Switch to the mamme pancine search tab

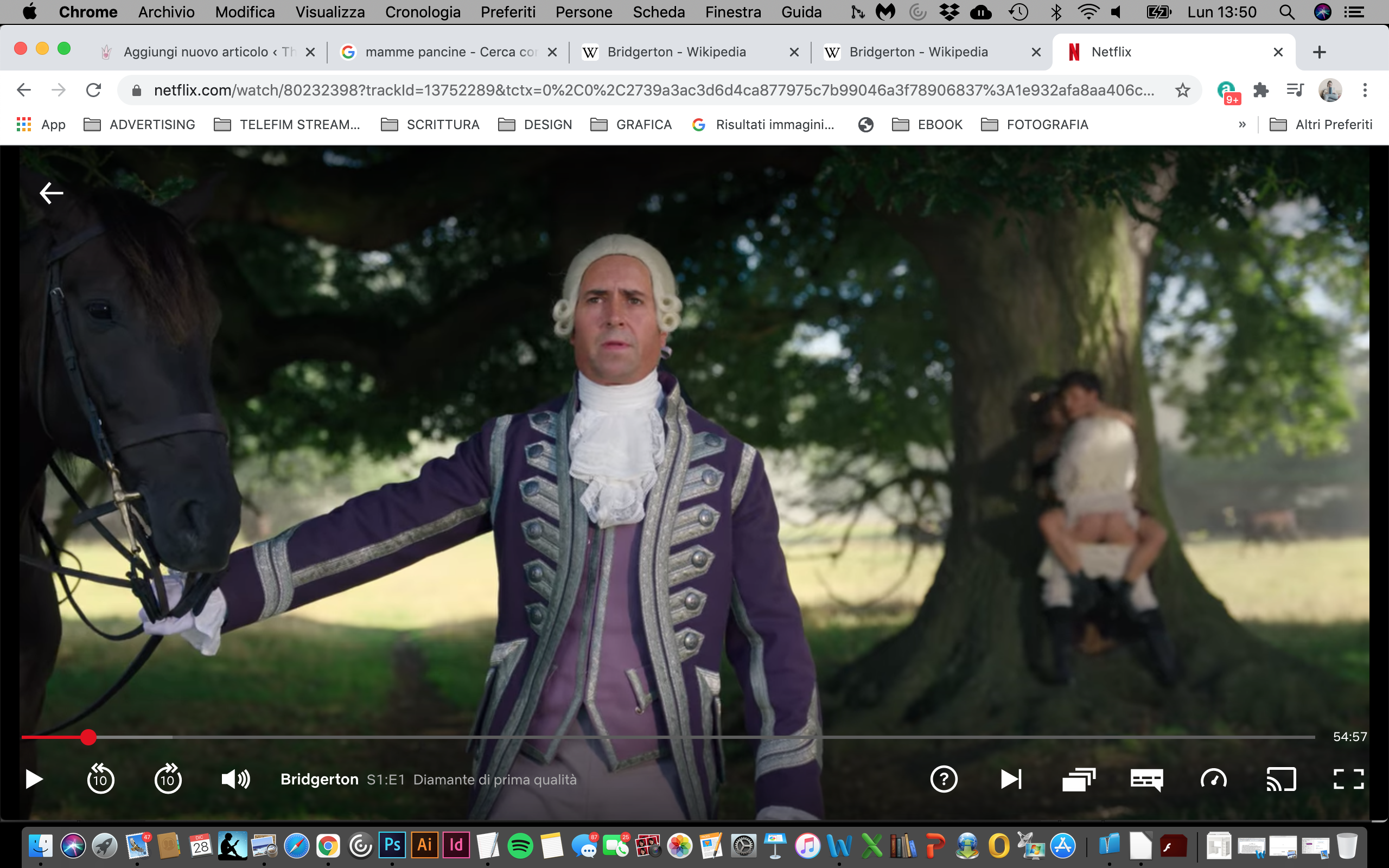point(449,52)
